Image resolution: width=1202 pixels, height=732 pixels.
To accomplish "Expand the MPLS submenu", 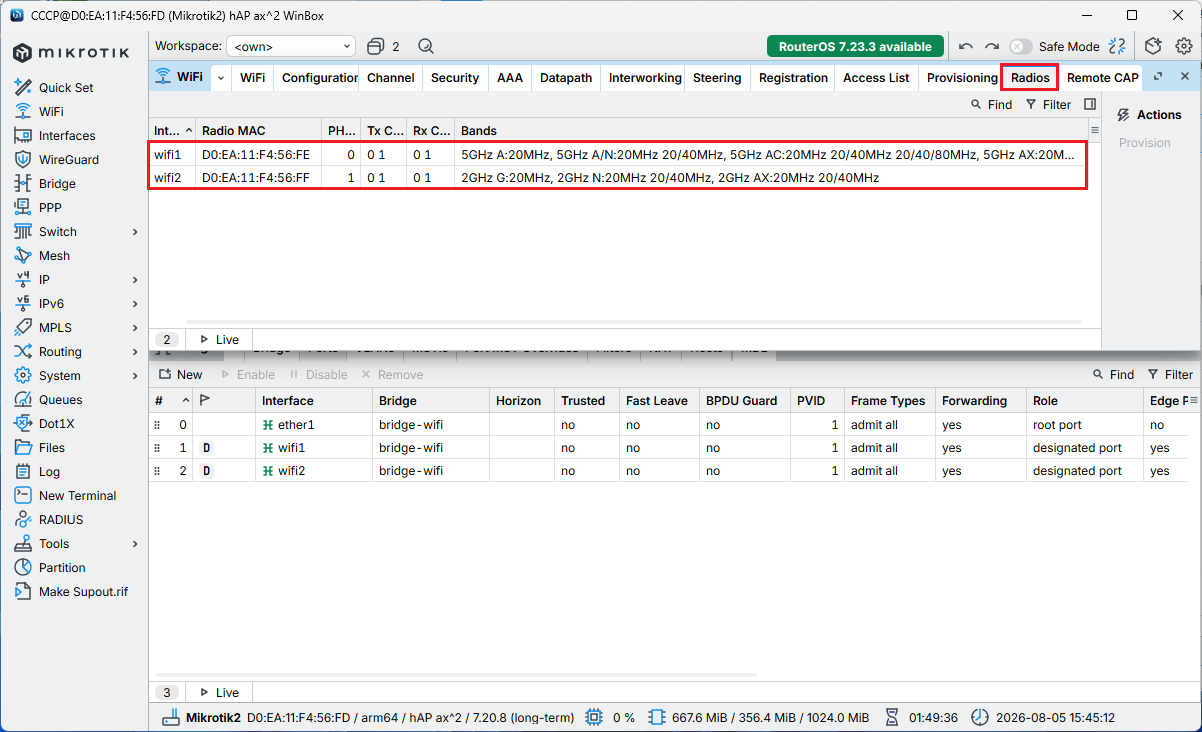I will pos(135,327).
